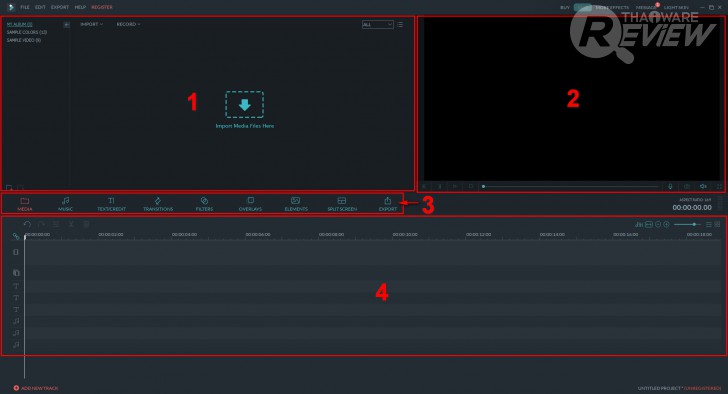Open the Edit menu
This screenshot has height=394, width=728.
[40, 7]
